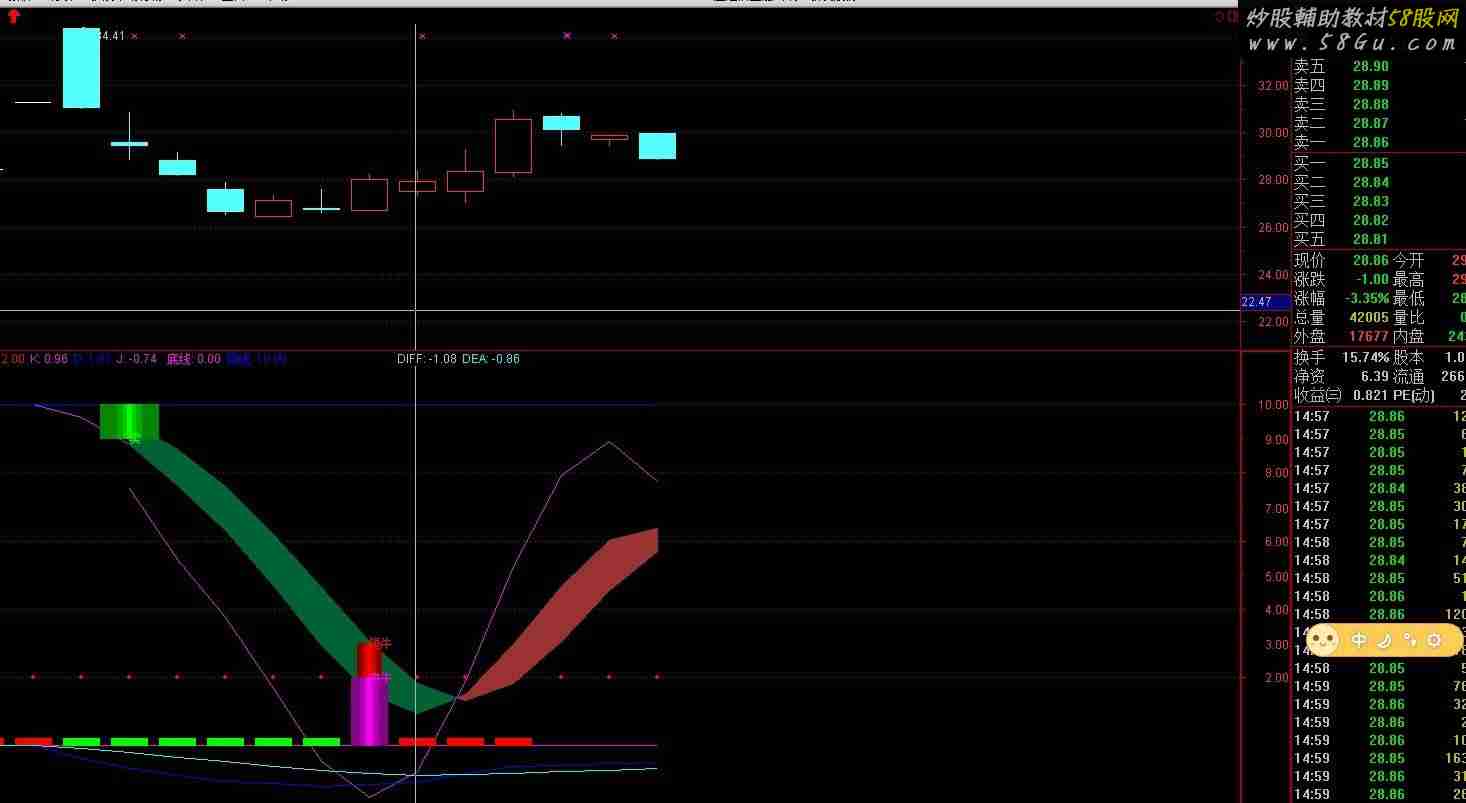Click the 买一 bid row at 28.85

(x=1378, y=163)
